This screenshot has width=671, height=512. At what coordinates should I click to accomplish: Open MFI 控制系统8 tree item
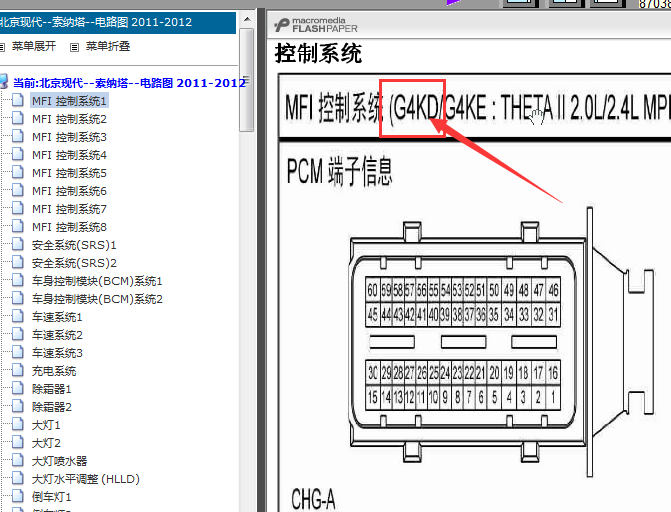click(x=69, y=227)
